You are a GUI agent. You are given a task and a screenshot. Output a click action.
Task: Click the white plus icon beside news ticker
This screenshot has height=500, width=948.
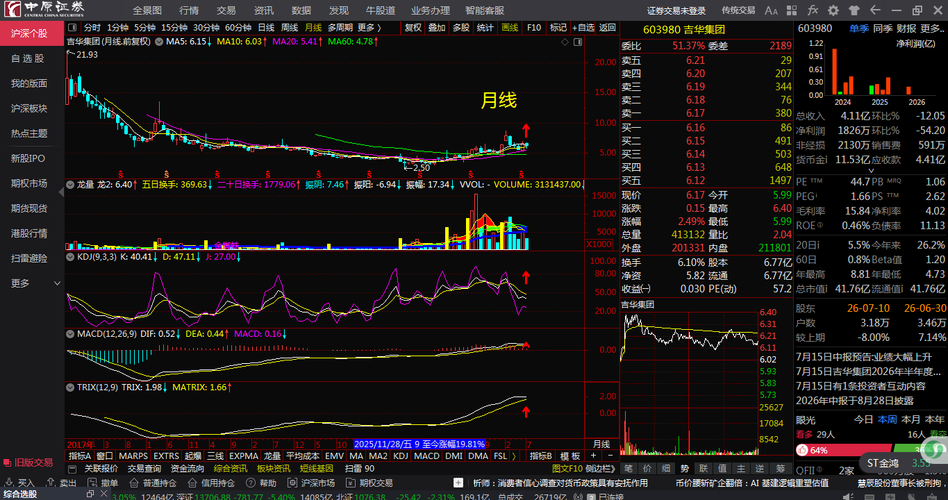click(458, 482)
